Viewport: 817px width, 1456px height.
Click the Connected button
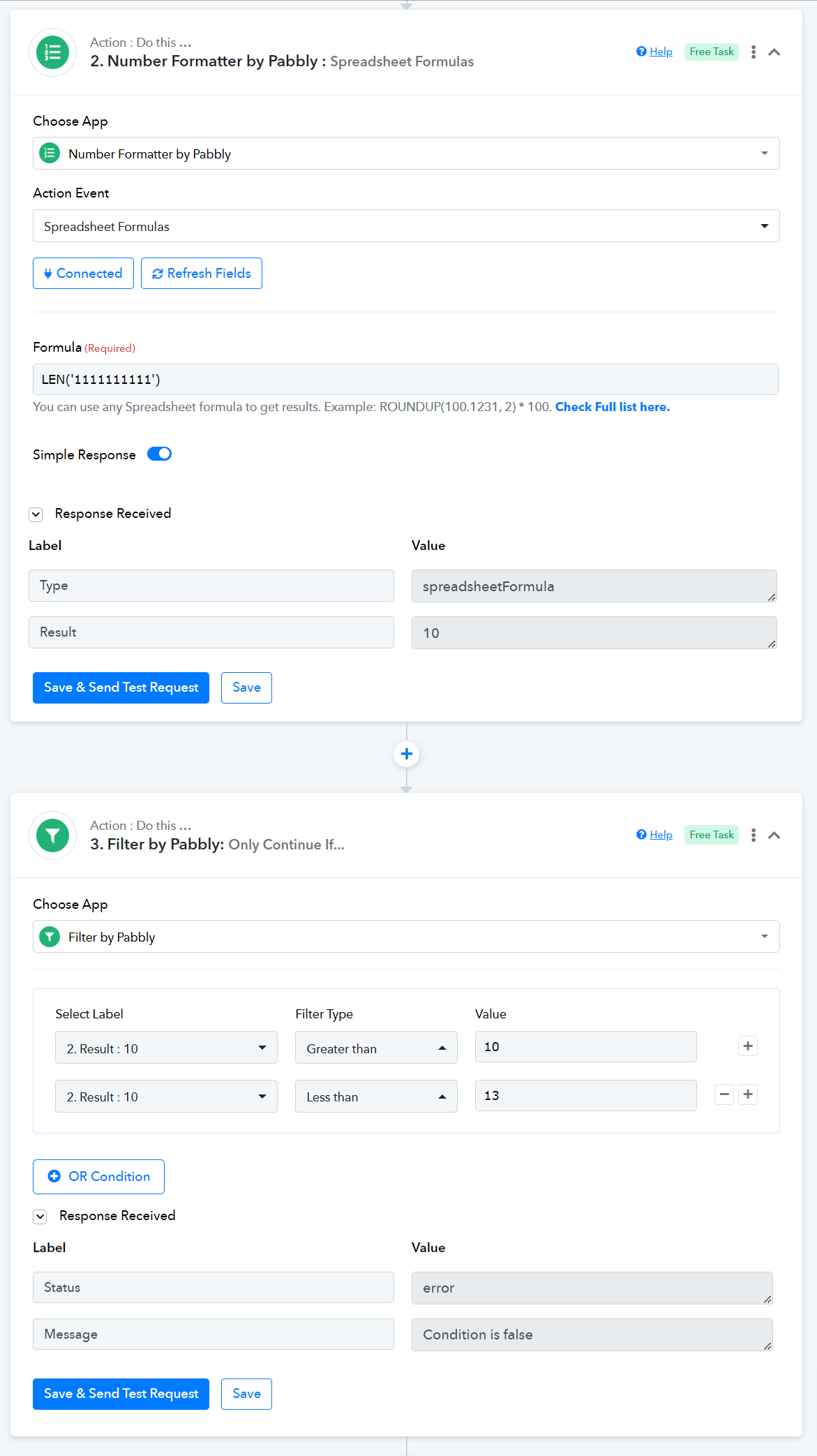[83, 274]
